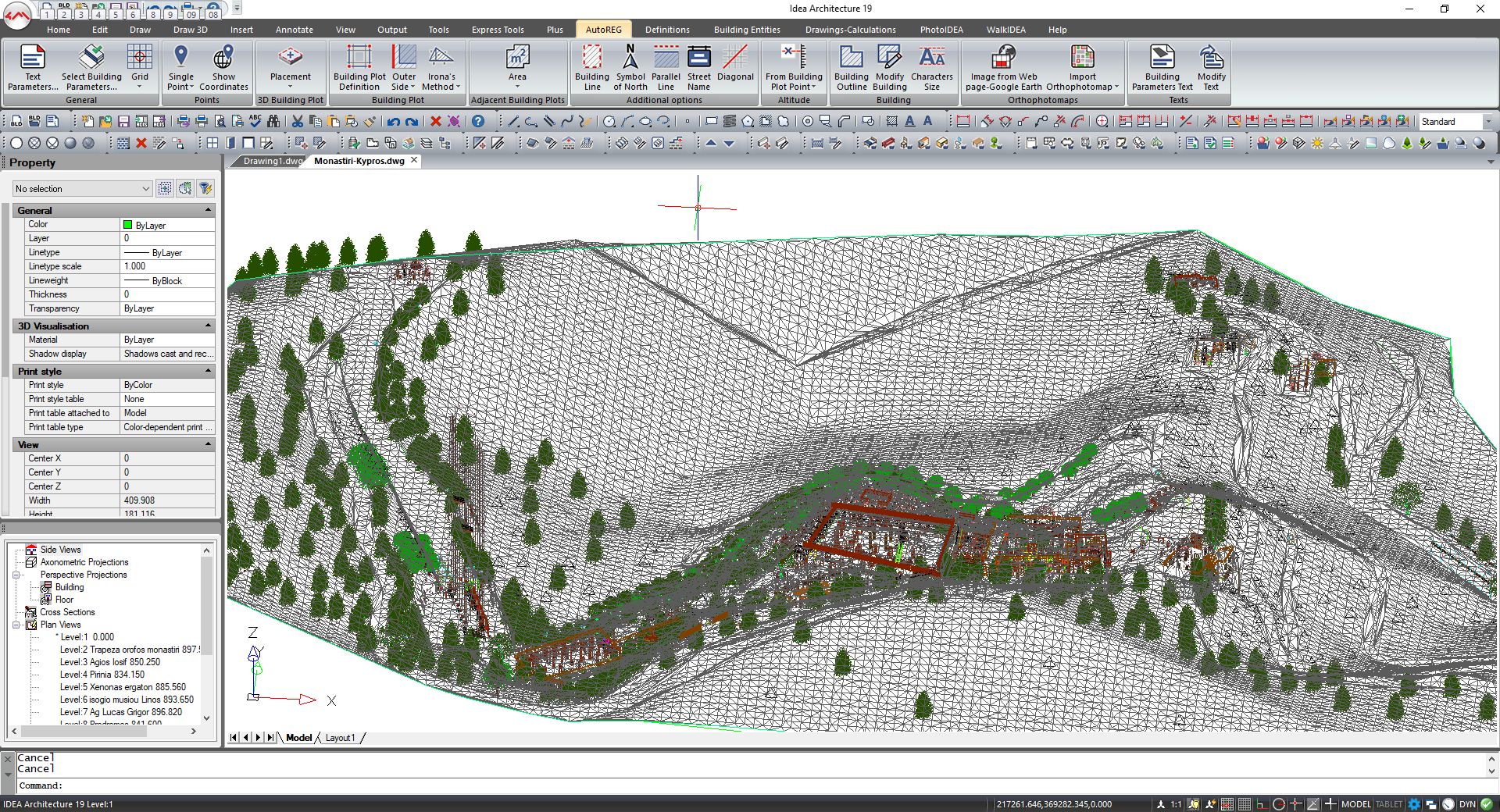This screenshot has height=812, width=1500.
Task: Toggle MODEL space button in status bar
Action: coord(1355,804)
